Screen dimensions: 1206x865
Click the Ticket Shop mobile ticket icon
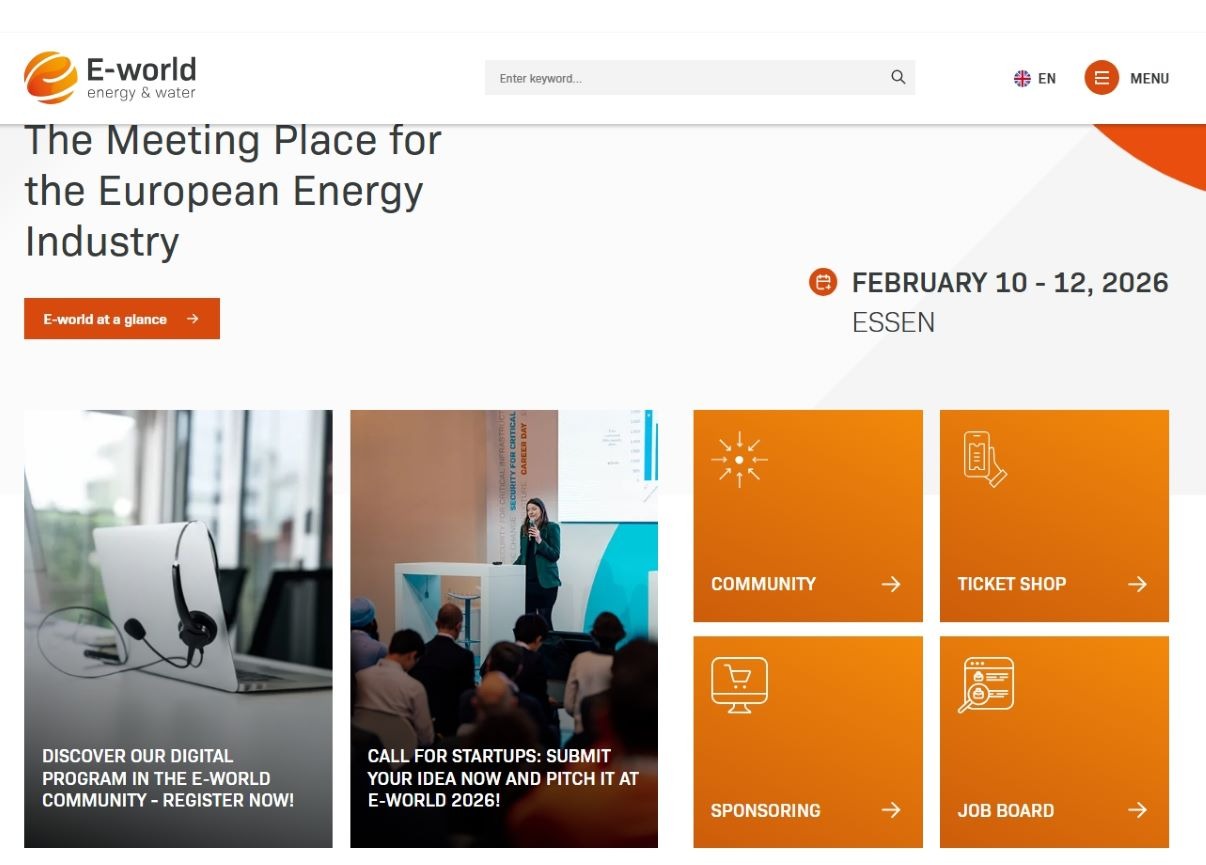coord(983,458)
